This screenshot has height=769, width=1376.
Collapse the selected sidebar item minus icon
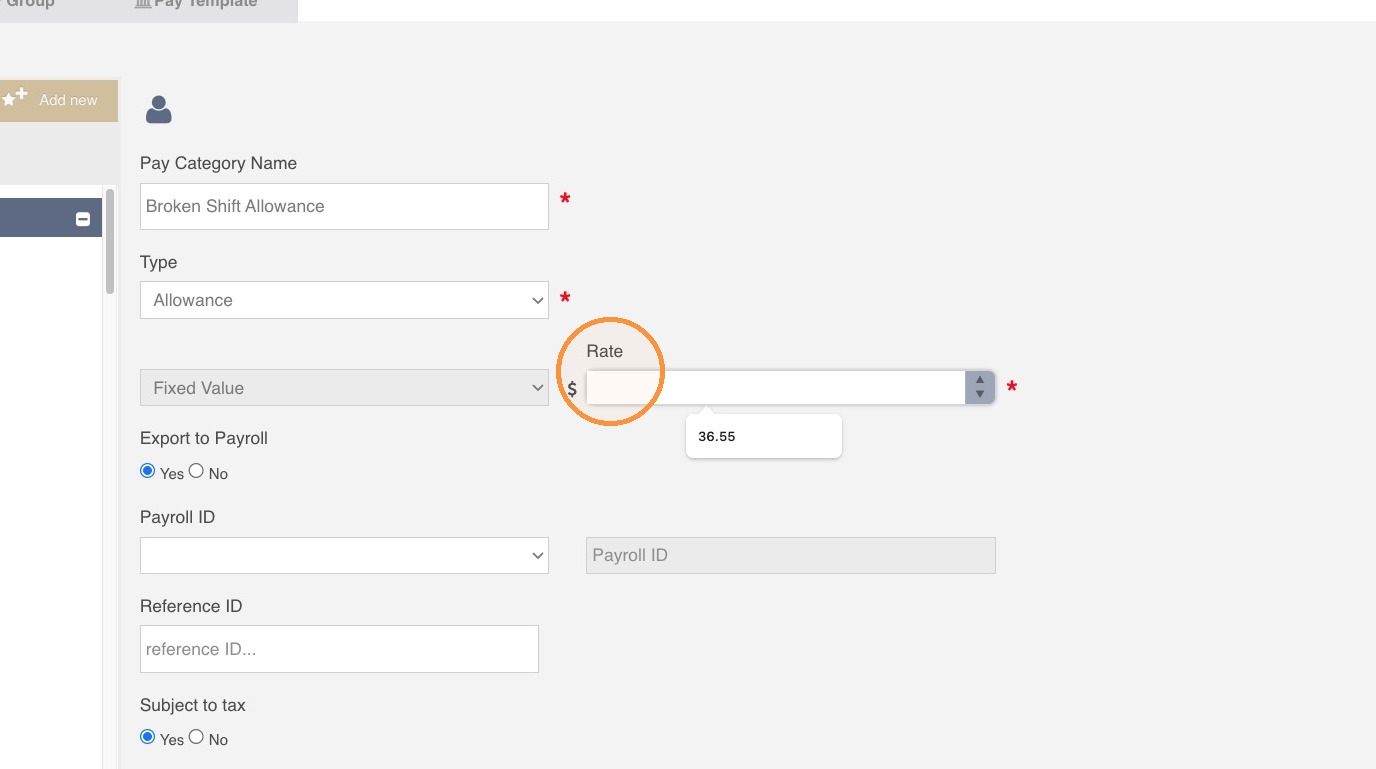tap(83, 219)
